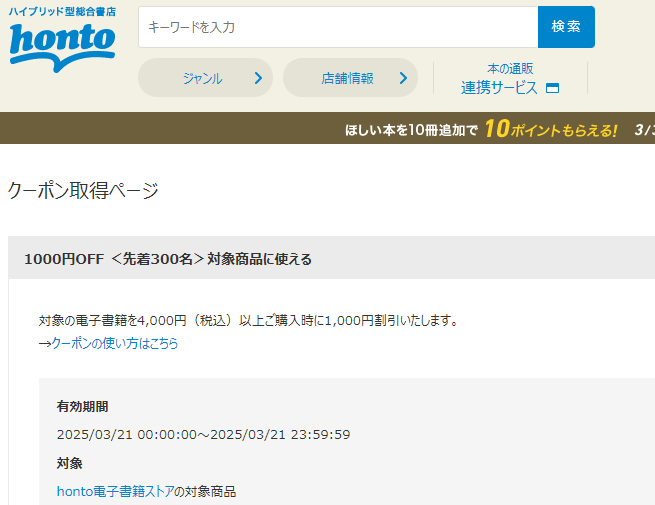Click the 対象 label
The height and width of the screenshot is (505, 655).
[69, 463]
